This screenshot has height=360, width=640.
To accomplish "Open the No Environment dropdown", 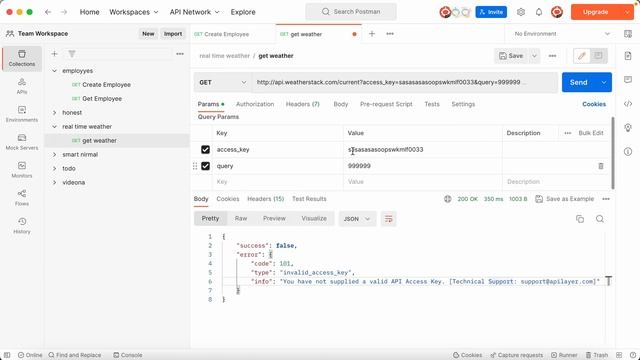I will pos(562,34).
